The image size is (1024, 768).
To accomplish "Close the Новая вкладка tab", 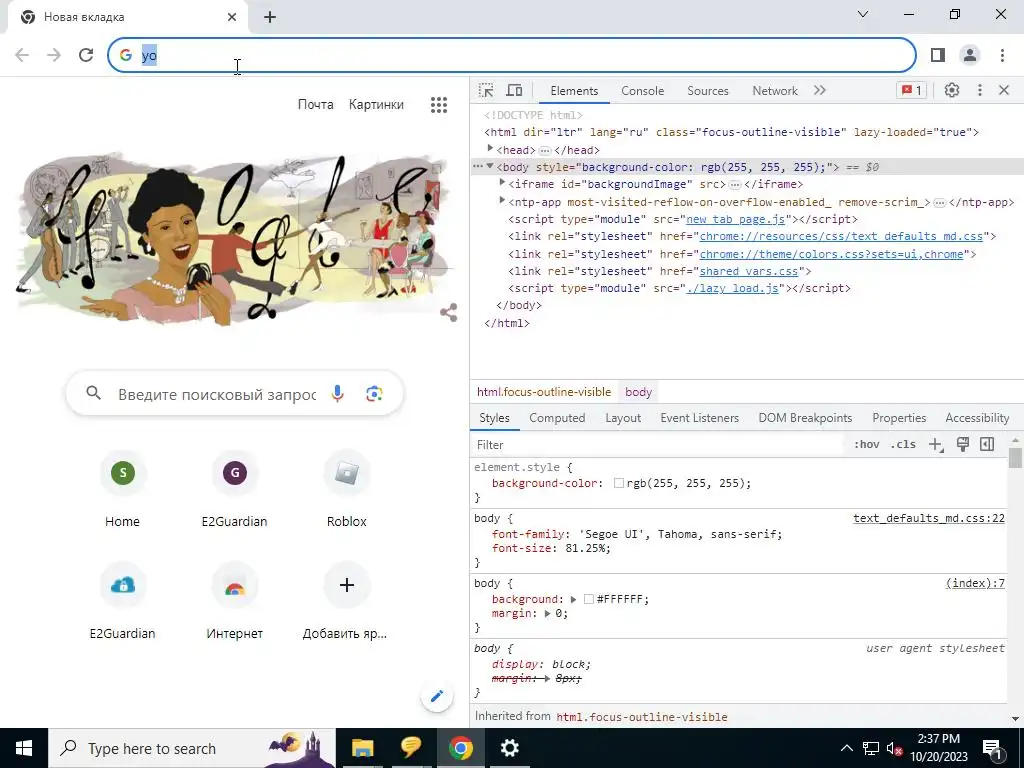I will coord(232,17).
